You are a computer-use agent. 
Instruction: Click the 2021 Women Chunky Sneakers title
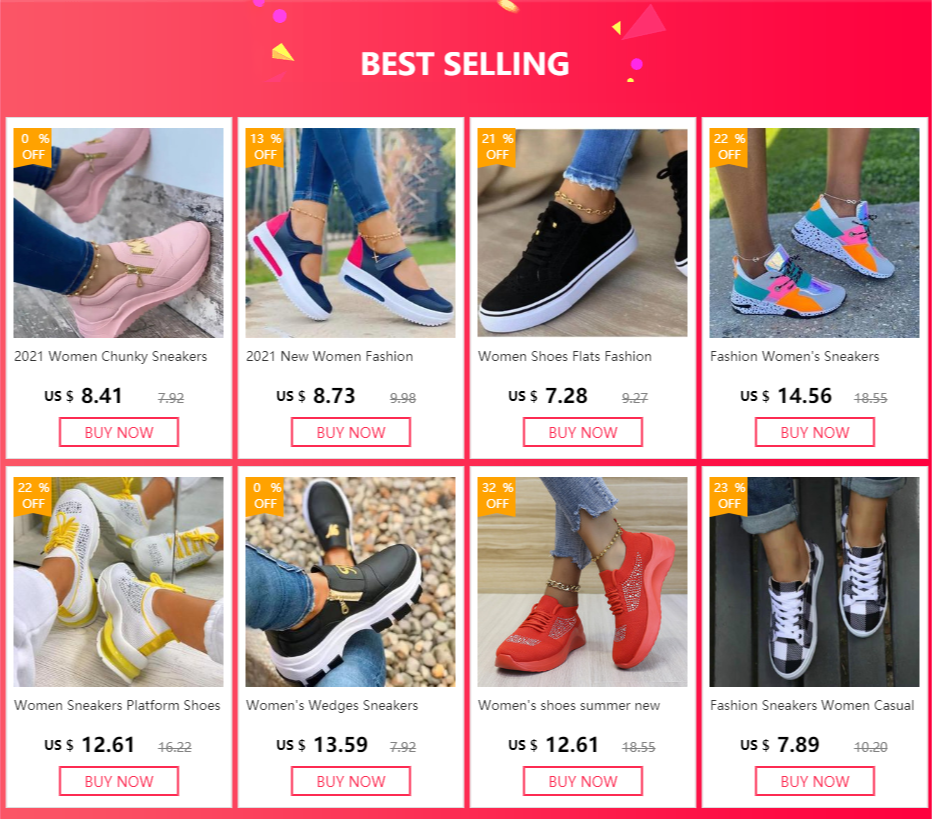111,356
